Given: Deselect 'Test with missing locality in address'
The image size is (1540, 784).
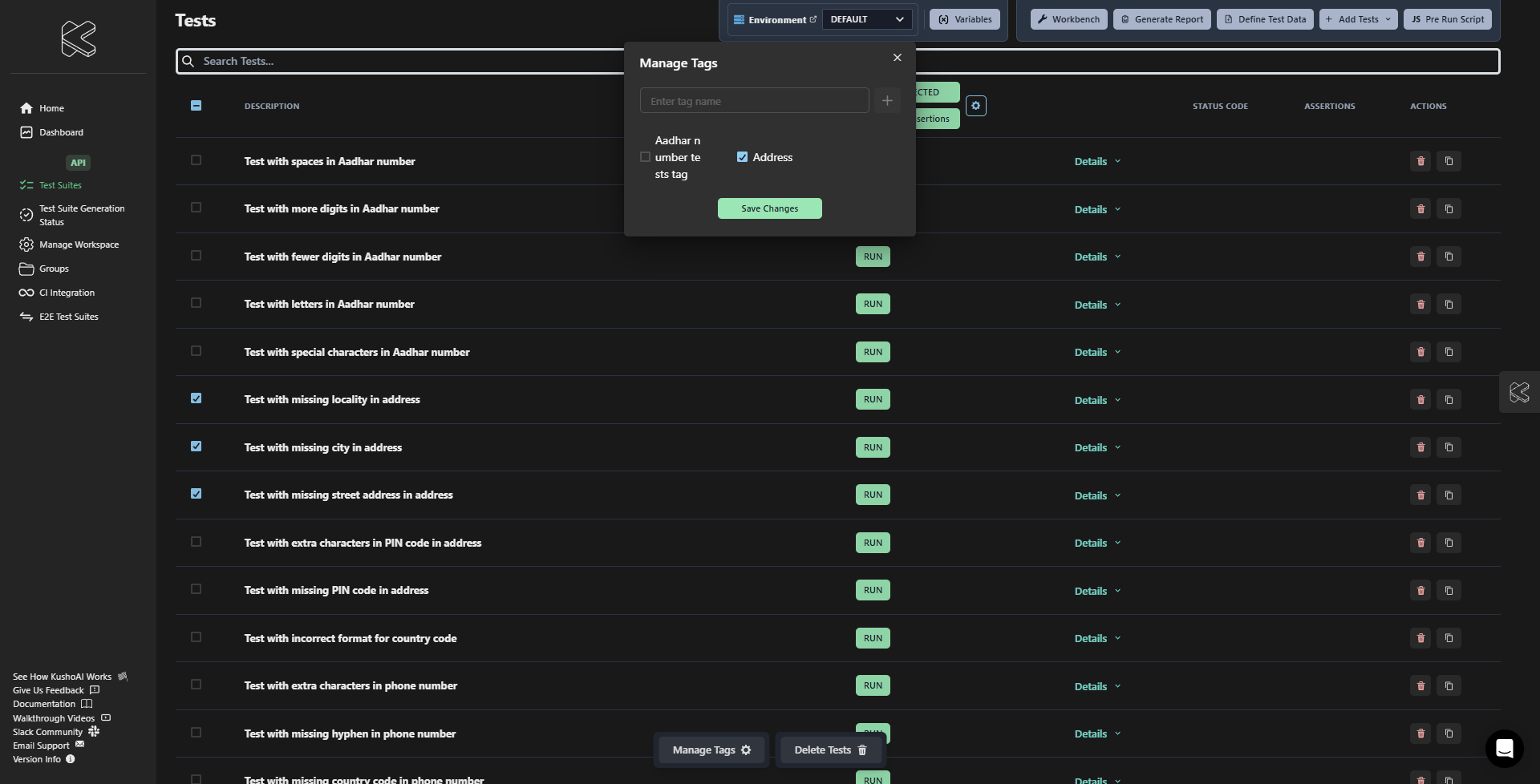Looking at the screenshot, I should 197,398.
